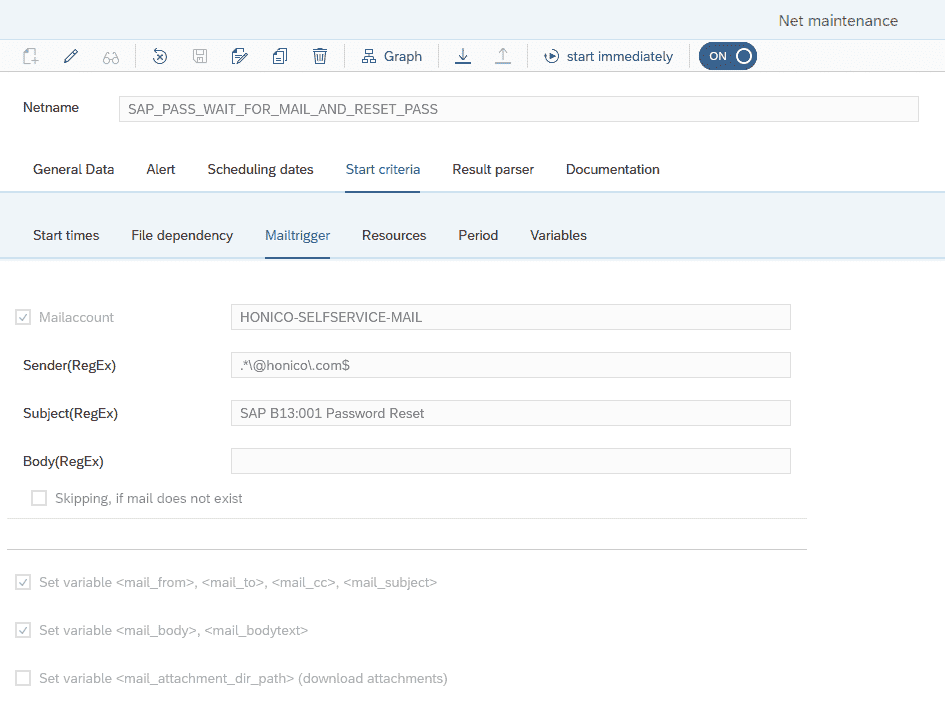Click the trash delete icon
Viewport: 945px width, 703px height.
pyautogui.click(x=320, y=57)
